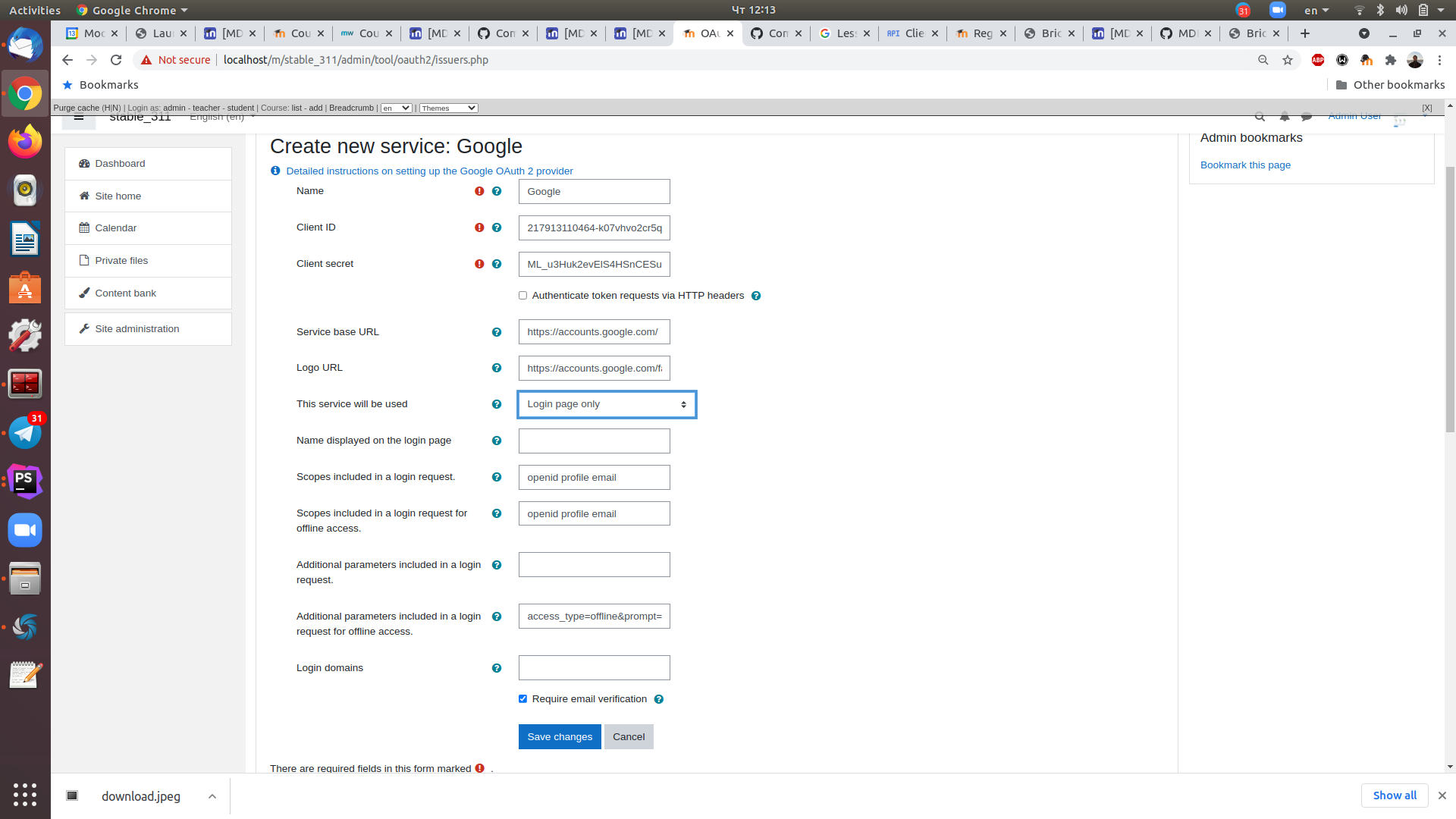Image resolution: width=1456 pixels, height=819 pixels.
Task: Open help for HTTP headers authentication
Action: 756,296
